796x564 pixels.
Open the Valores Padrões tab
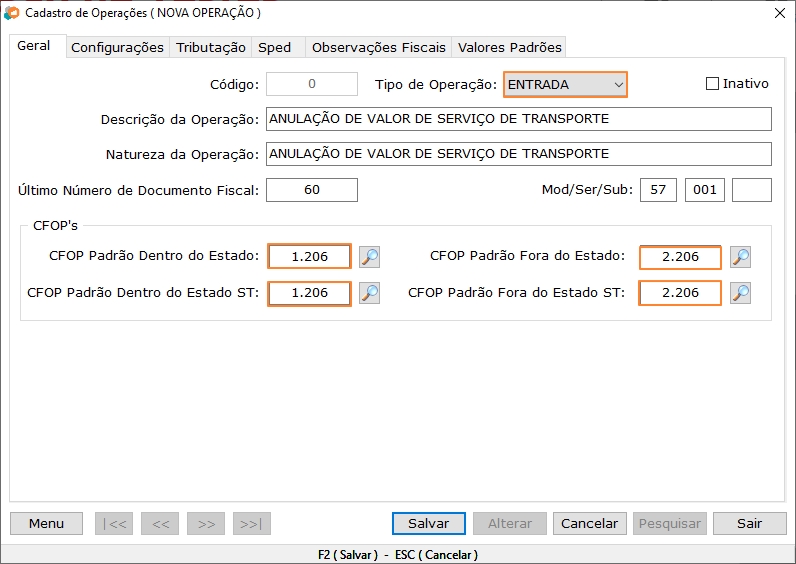510,47
